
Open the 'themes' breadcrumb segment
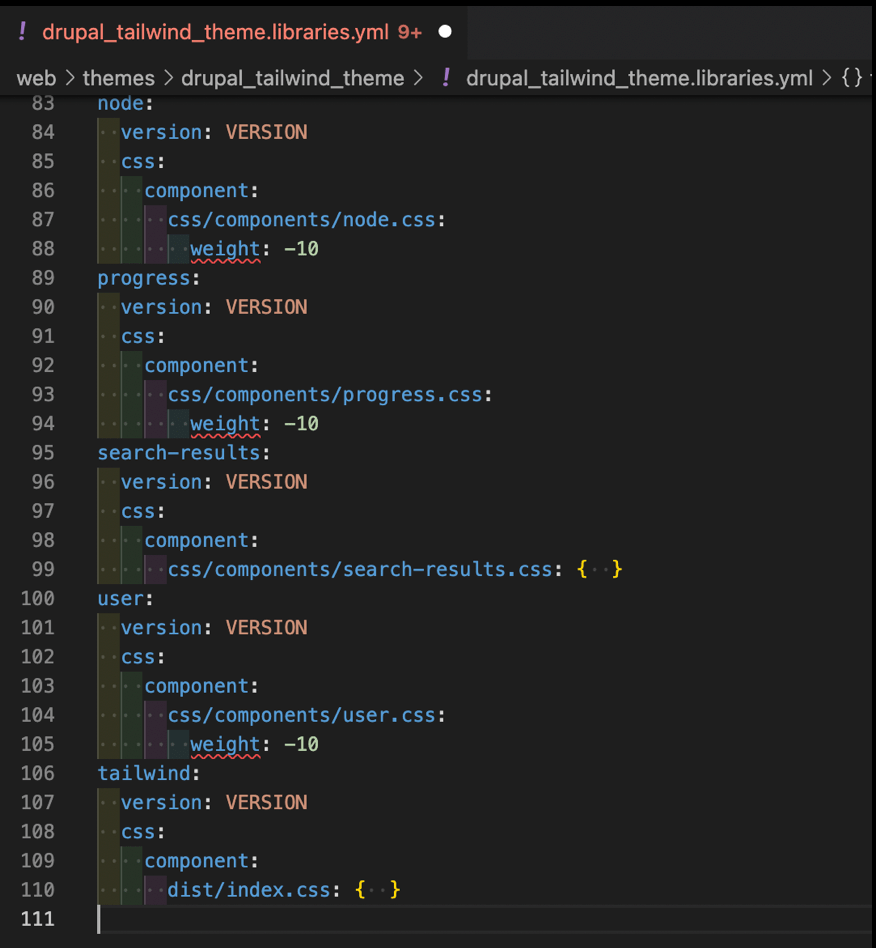pyautogui.click(x=118, y=78)
